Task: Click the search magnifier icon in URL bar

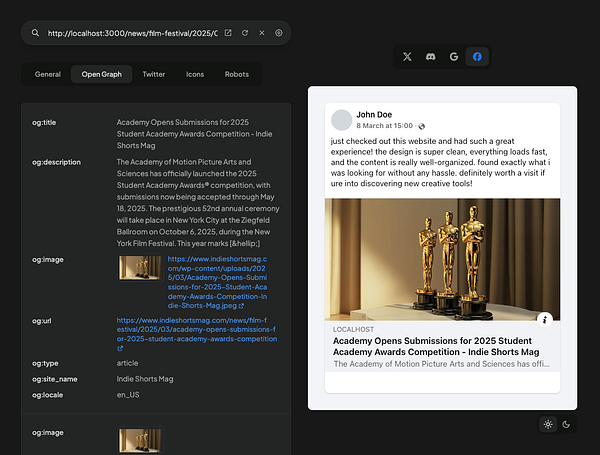Action: coord(35,33)
